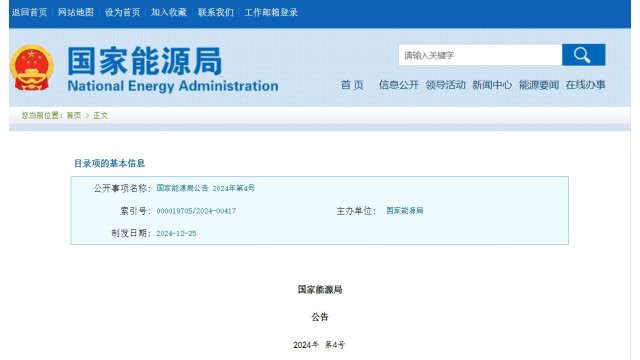Viewport: 640px width, 360px height.
Task: Click the 主办单位 label
Action: tap(356, 211)
